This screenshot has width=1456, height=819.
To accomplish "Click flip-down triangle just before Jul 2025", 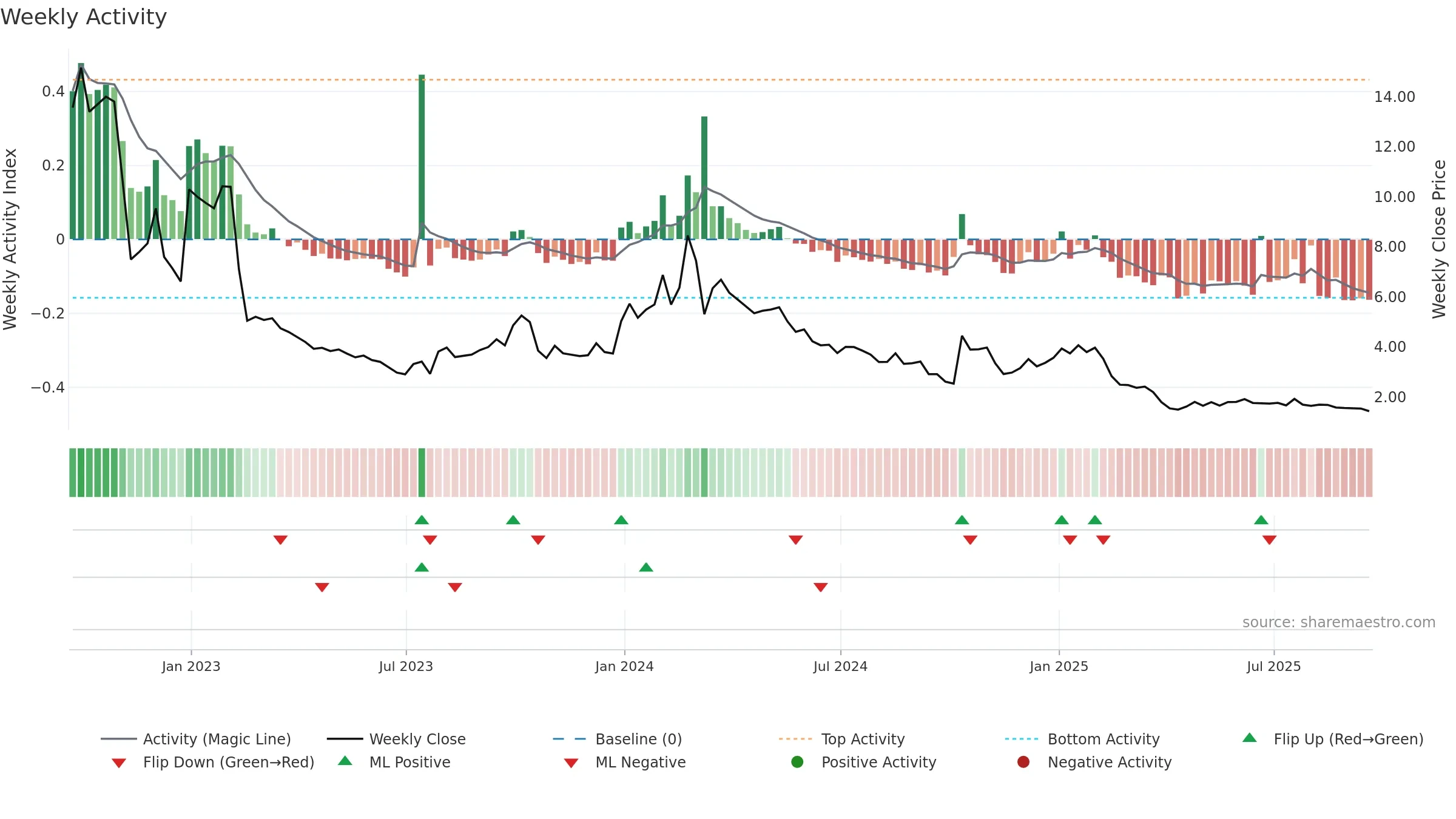I will (1270, 539).
